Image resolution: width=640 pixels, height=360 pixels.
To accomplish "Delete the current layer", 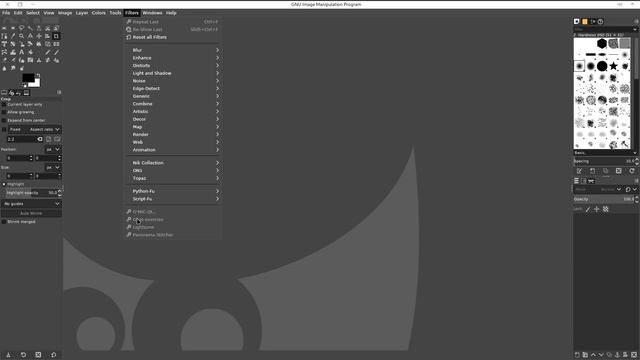I will (x=634, y=355).
